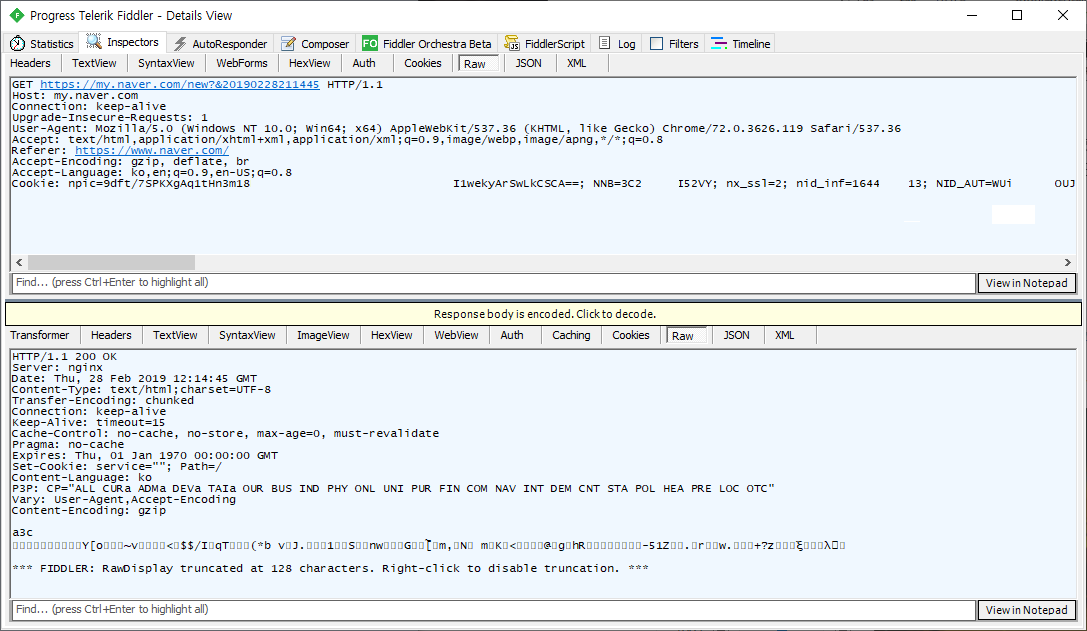Click response pane Find input field
Screen dimensions: 1087x631
pyautogui.click(x=494, y=610)
